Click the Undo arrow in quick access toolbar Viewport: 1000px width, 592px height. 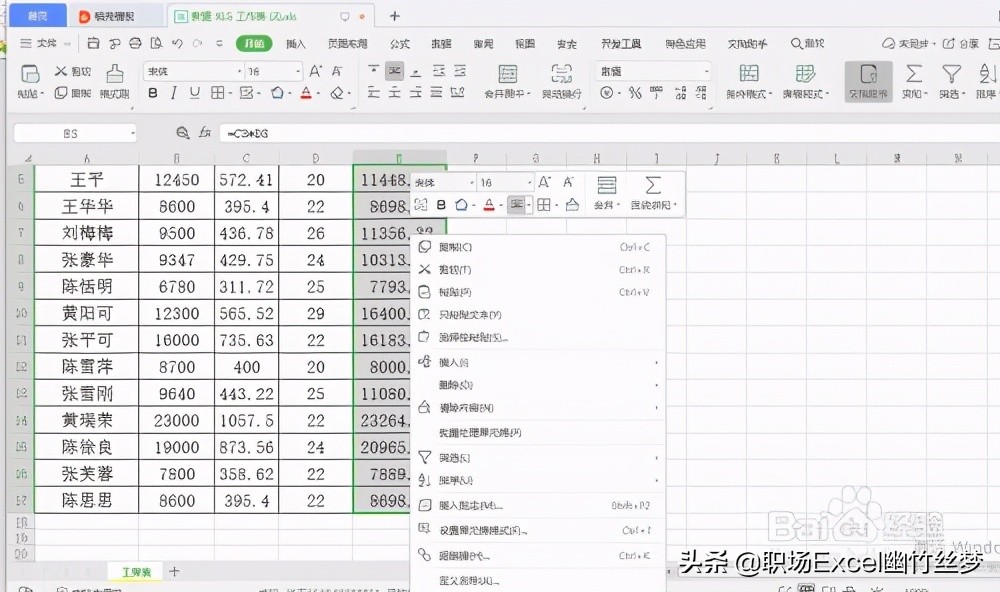tap(178, 43)
